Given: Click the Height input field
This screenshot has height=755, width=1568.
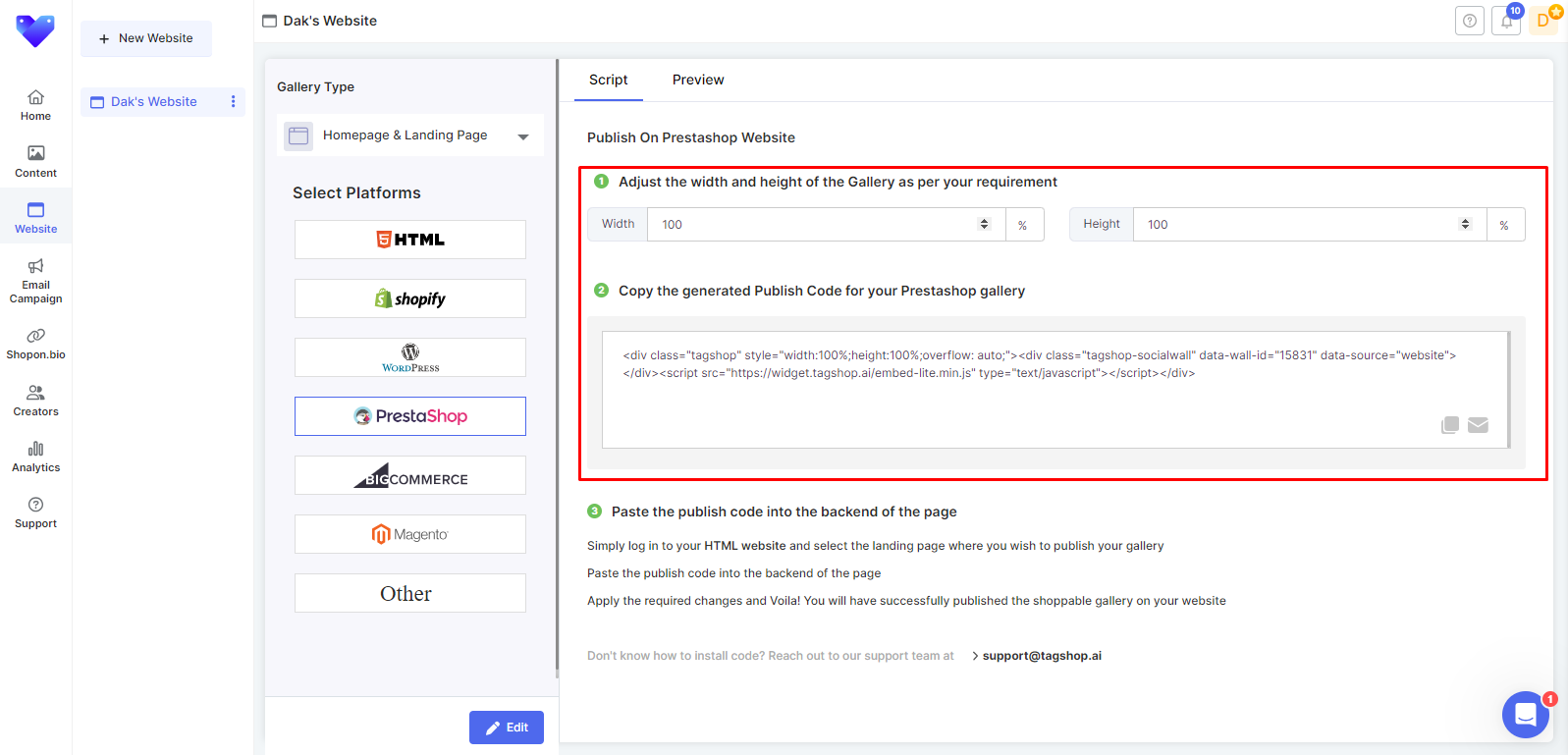Looking at the screenshot, I should (x=1310, y=224).
